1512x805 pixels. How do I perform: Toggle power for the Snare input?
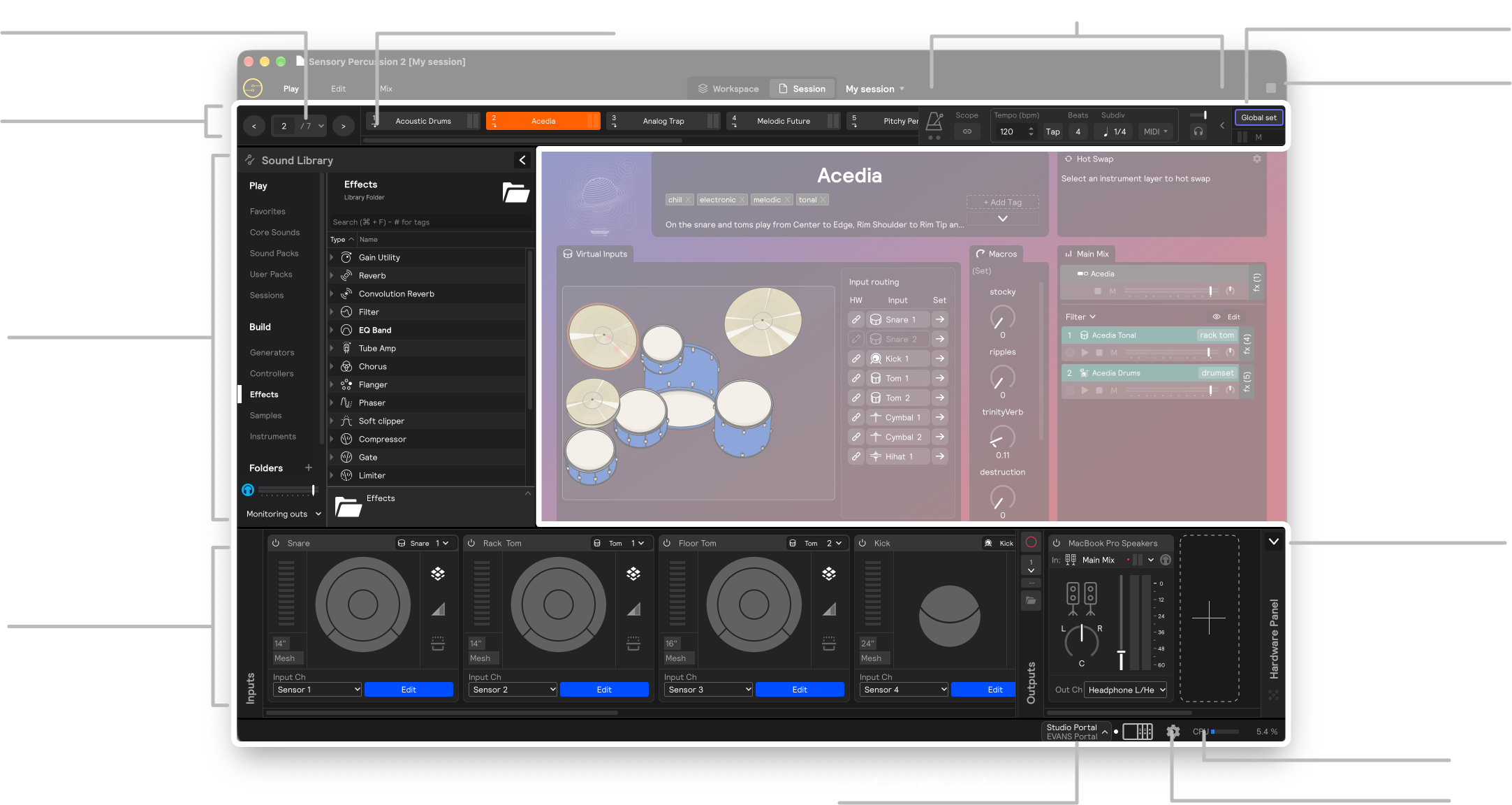click(x=276, y=543)
